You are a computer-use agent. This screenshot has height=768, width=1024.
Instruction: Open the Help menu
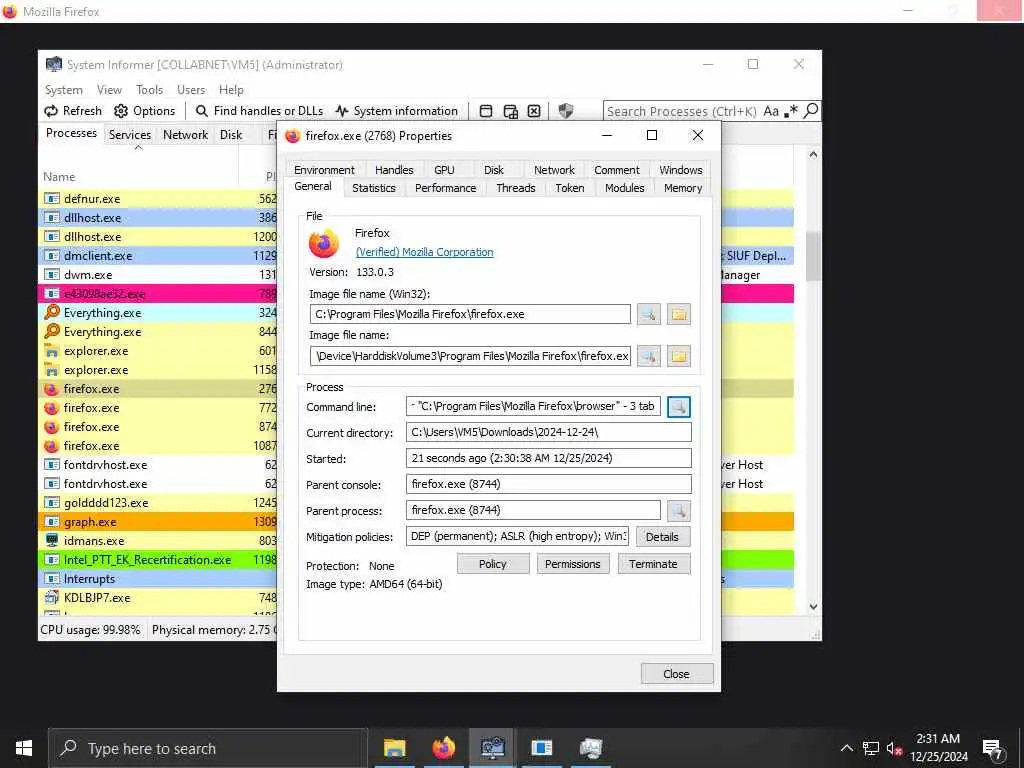click(x=231, y=90)
